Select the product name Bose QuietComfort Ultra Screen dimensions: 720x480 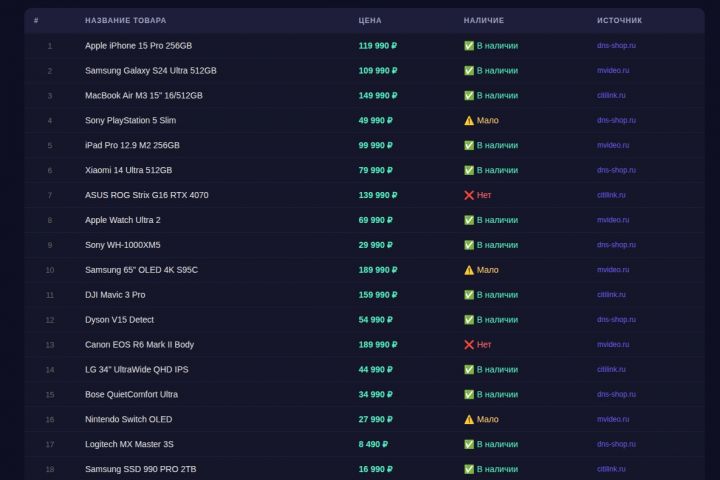pos(131,395)
